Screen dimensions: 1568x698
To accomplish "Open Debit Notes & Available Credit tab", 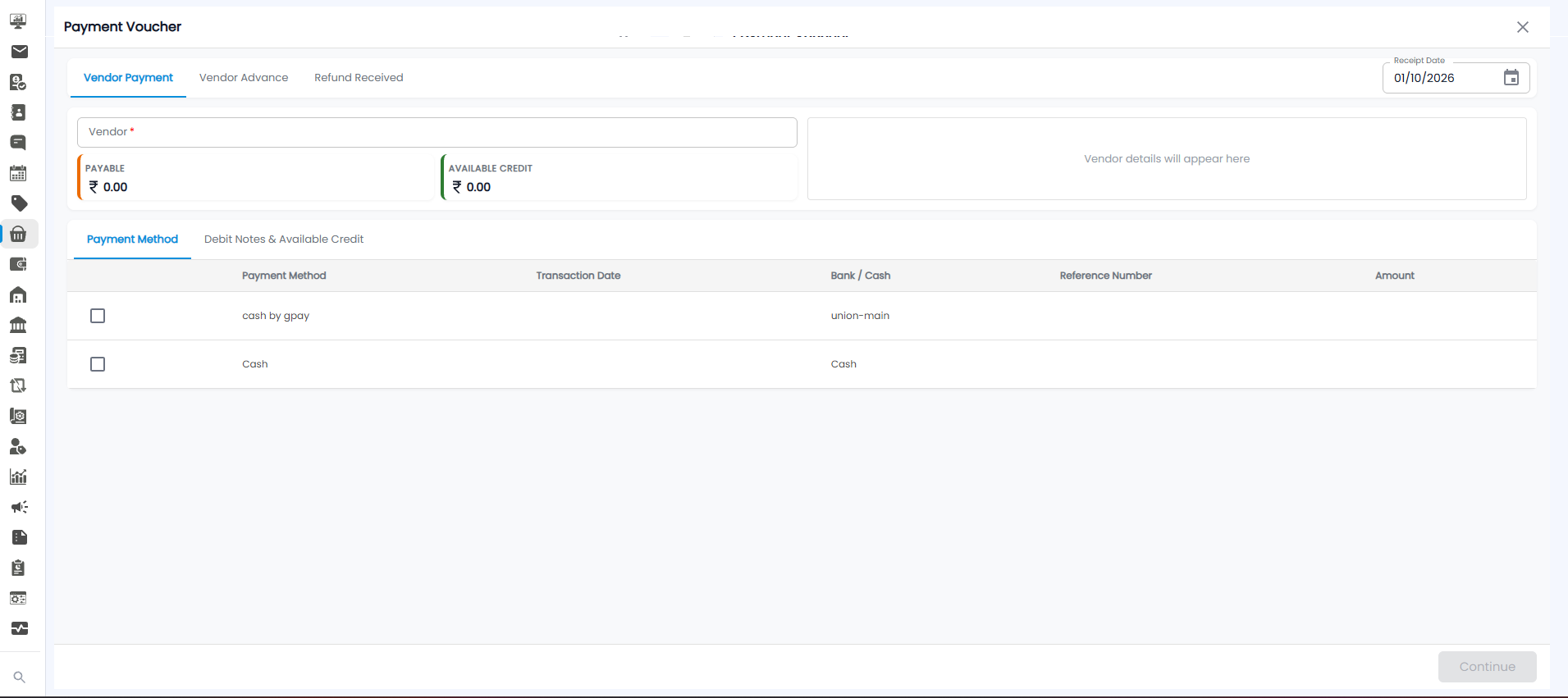I will click(284, 240).
